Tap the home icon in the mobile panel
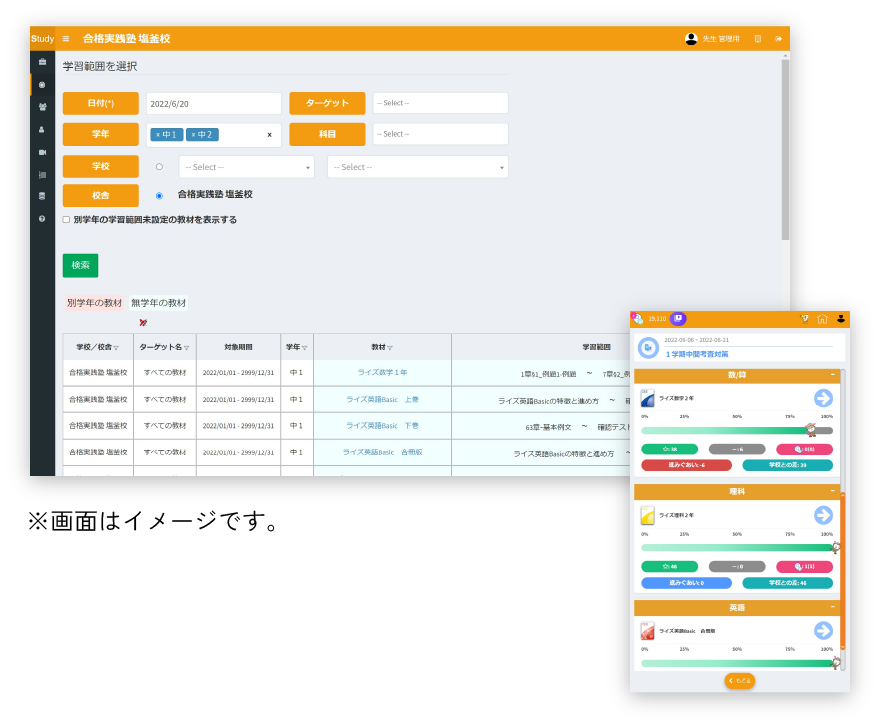The image size is (880, 726). [x=821, y=319]
